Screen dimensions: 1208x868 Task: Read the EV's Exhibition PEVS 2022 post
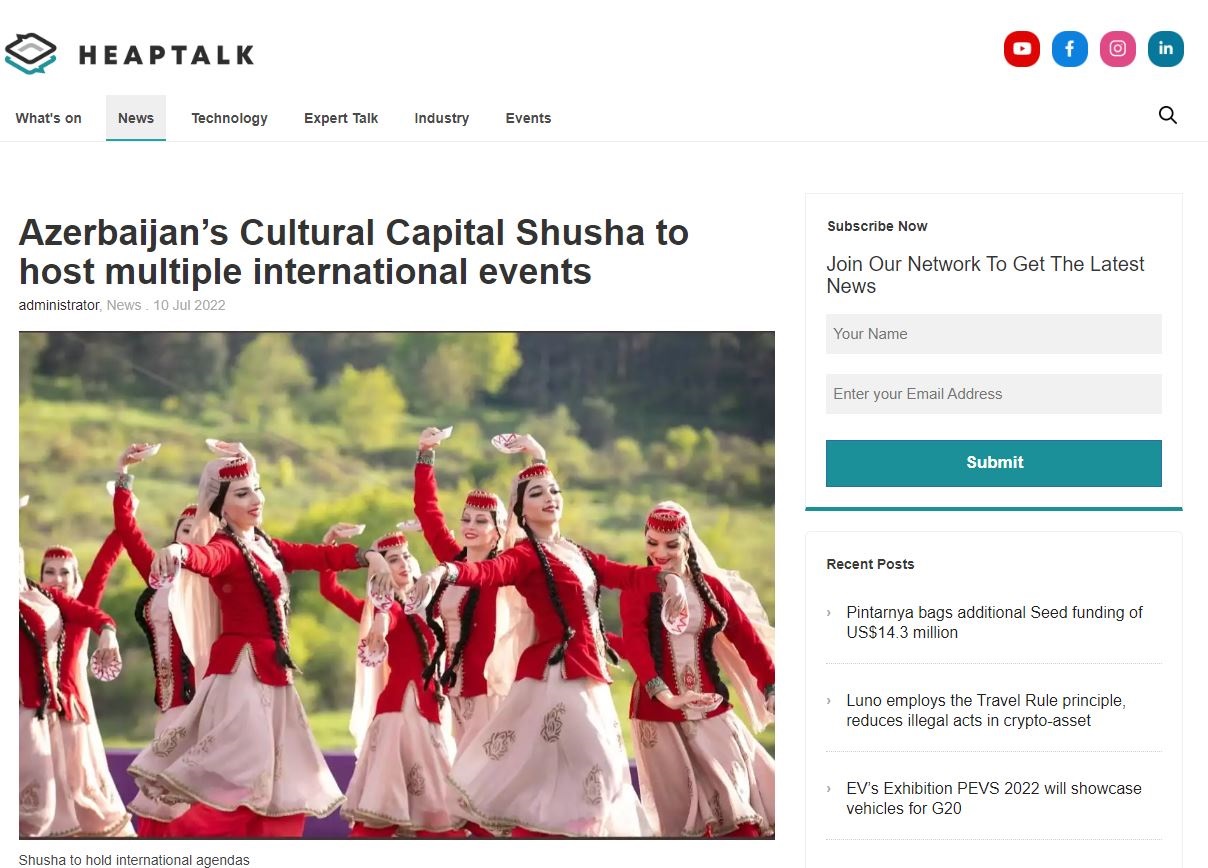tap(994, 798)
